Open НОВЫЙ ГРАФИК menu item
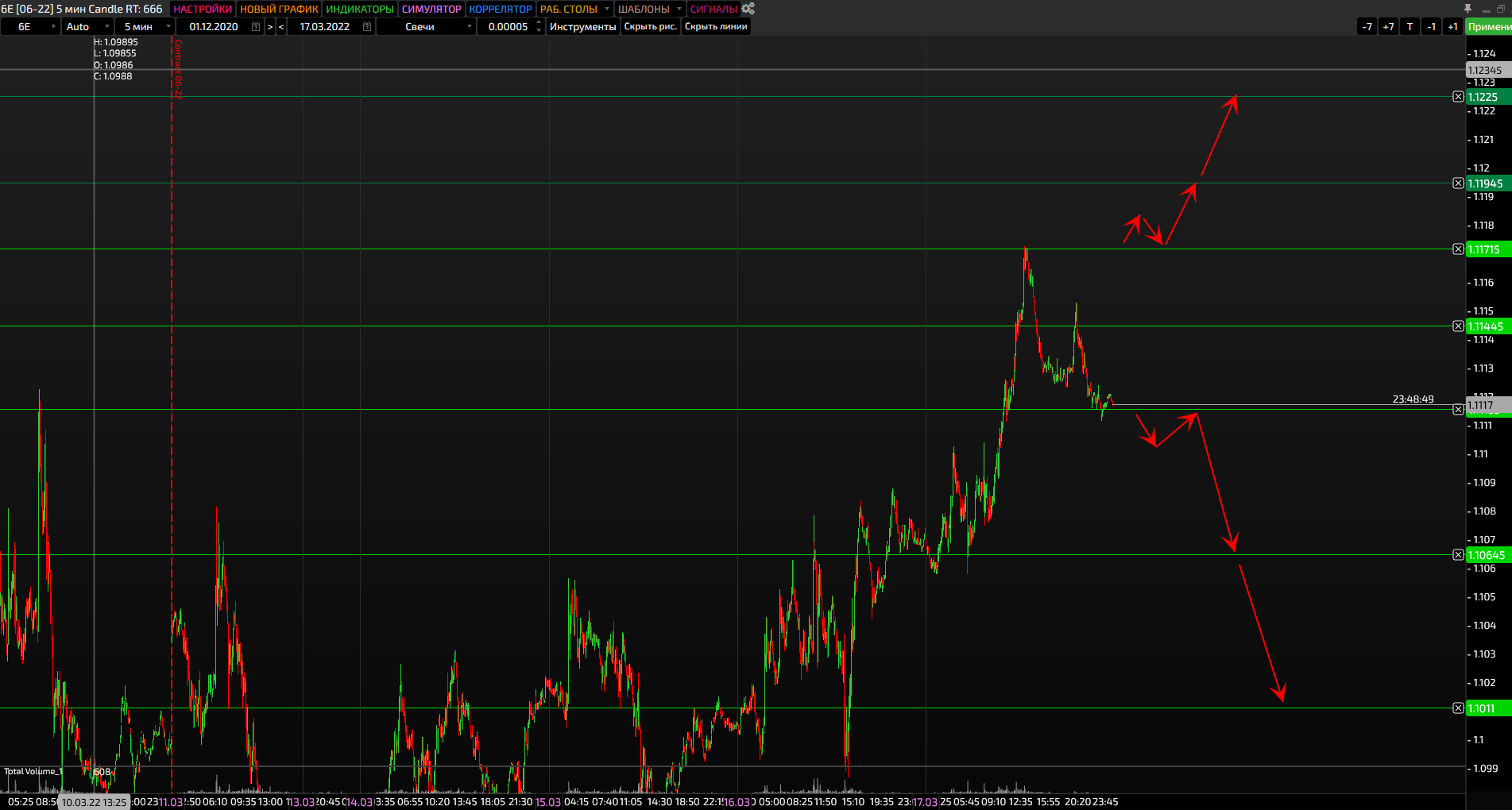 (x=279, y=9)
